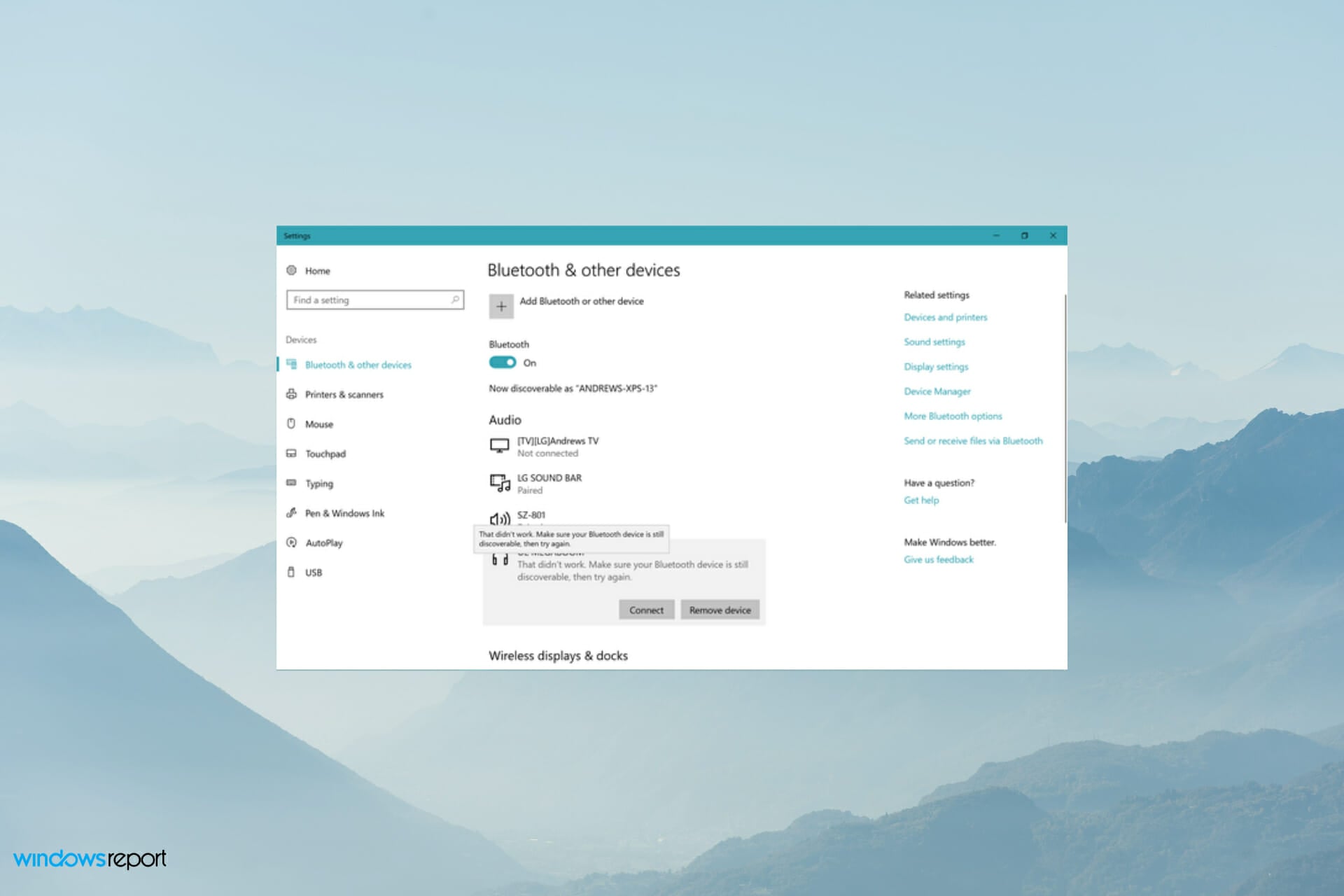Click the magnifier icon in search box
The height and width of the screenshot is (896, 1344).
point(455,300)
